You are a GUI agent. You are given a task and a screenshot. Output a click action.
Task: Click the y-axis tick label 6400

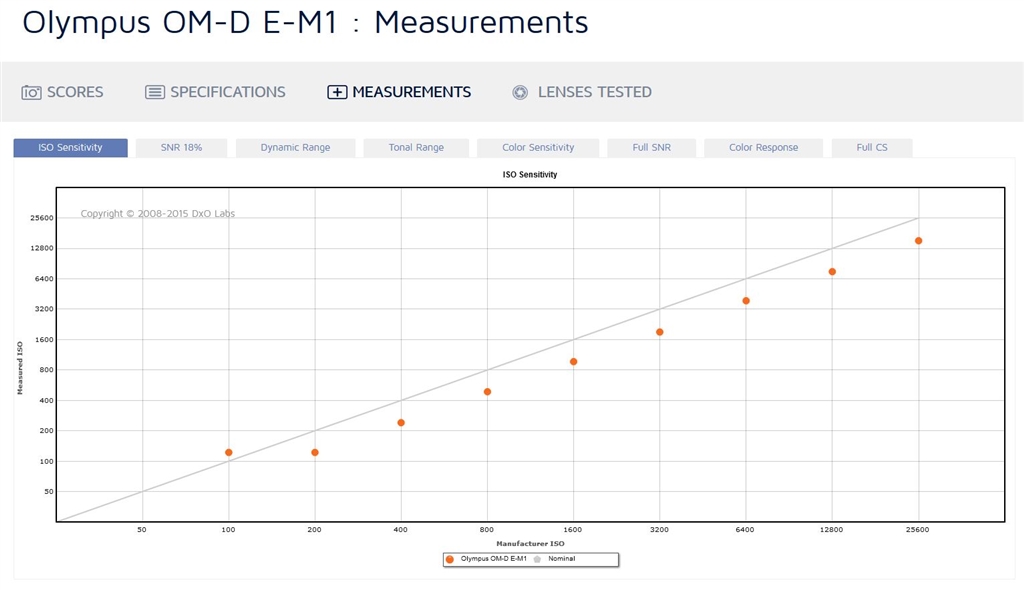[x=44, y=279]
